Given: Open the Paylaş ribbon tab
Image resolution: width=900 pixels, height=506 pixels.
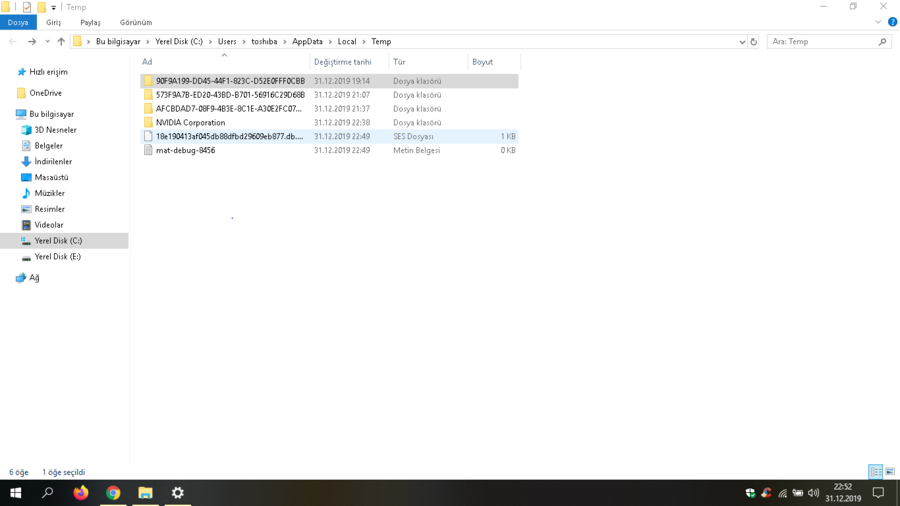Looking at the screenshot, I should (x=90, y=22).
